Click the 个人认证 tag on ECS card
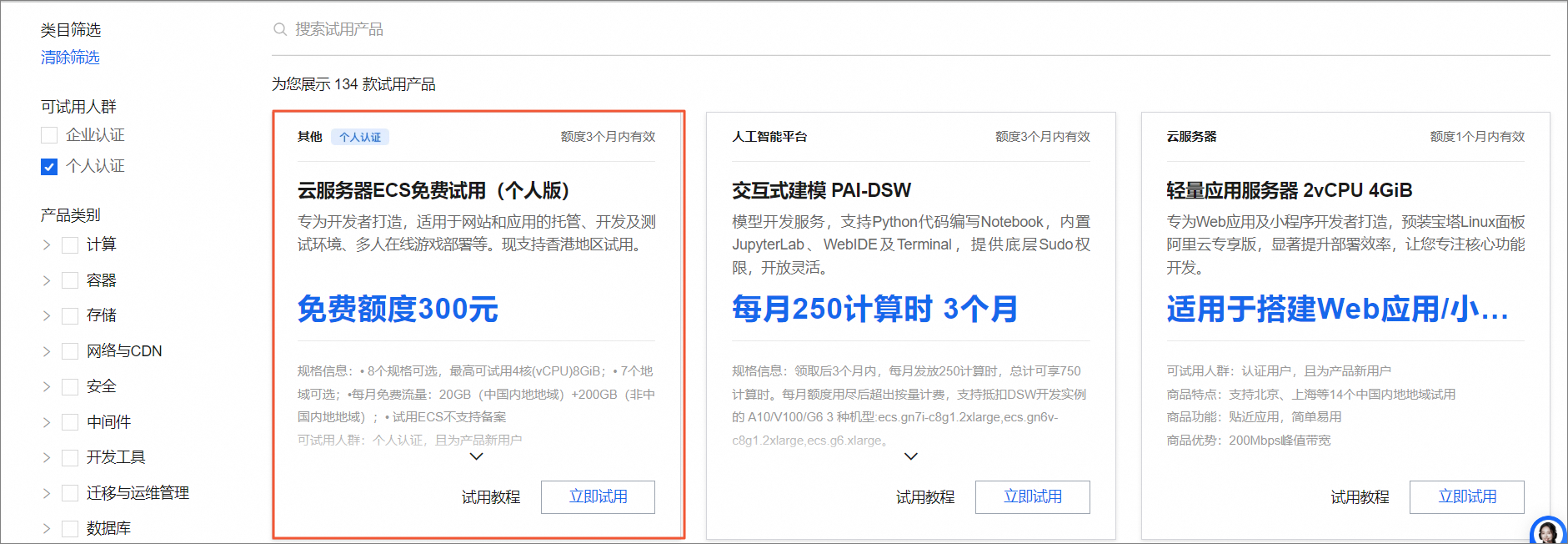This screenshot has height=544, width=1568. tap(360, 137)
